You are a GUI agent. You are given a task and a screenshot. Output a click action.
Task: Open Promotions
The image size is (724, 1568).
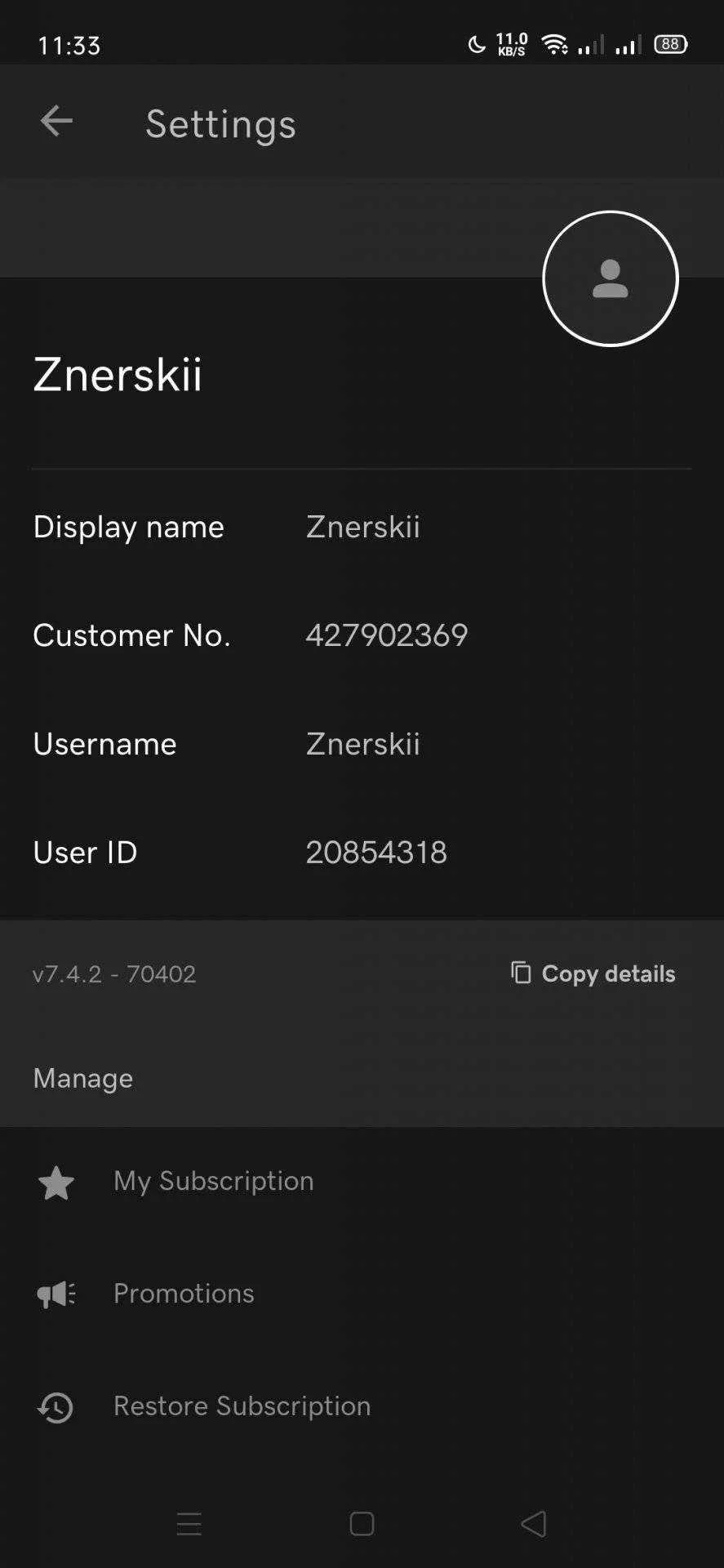pos(362,1294)
